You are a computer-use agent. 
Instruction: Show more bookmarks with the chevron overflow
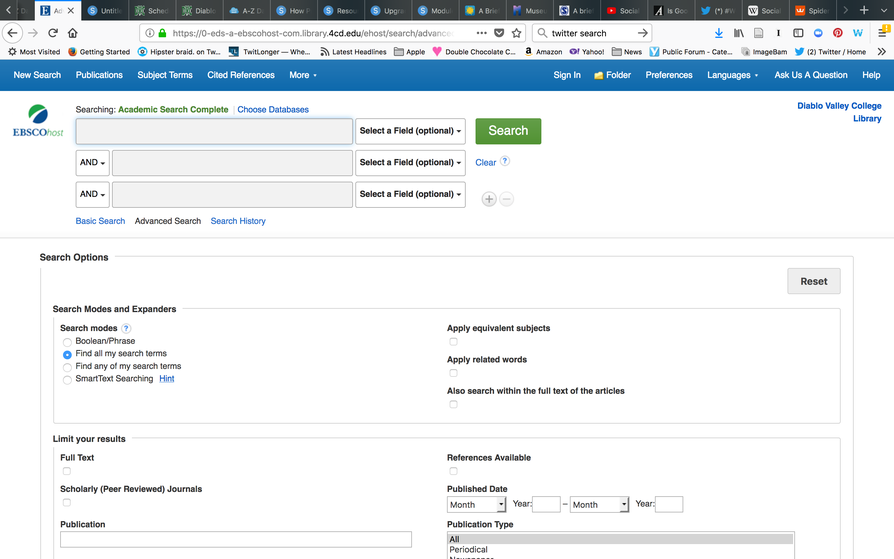(881, 51)
